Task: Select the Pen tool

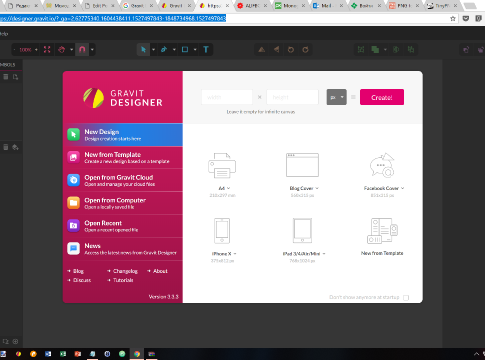Action: click(164, 50)
